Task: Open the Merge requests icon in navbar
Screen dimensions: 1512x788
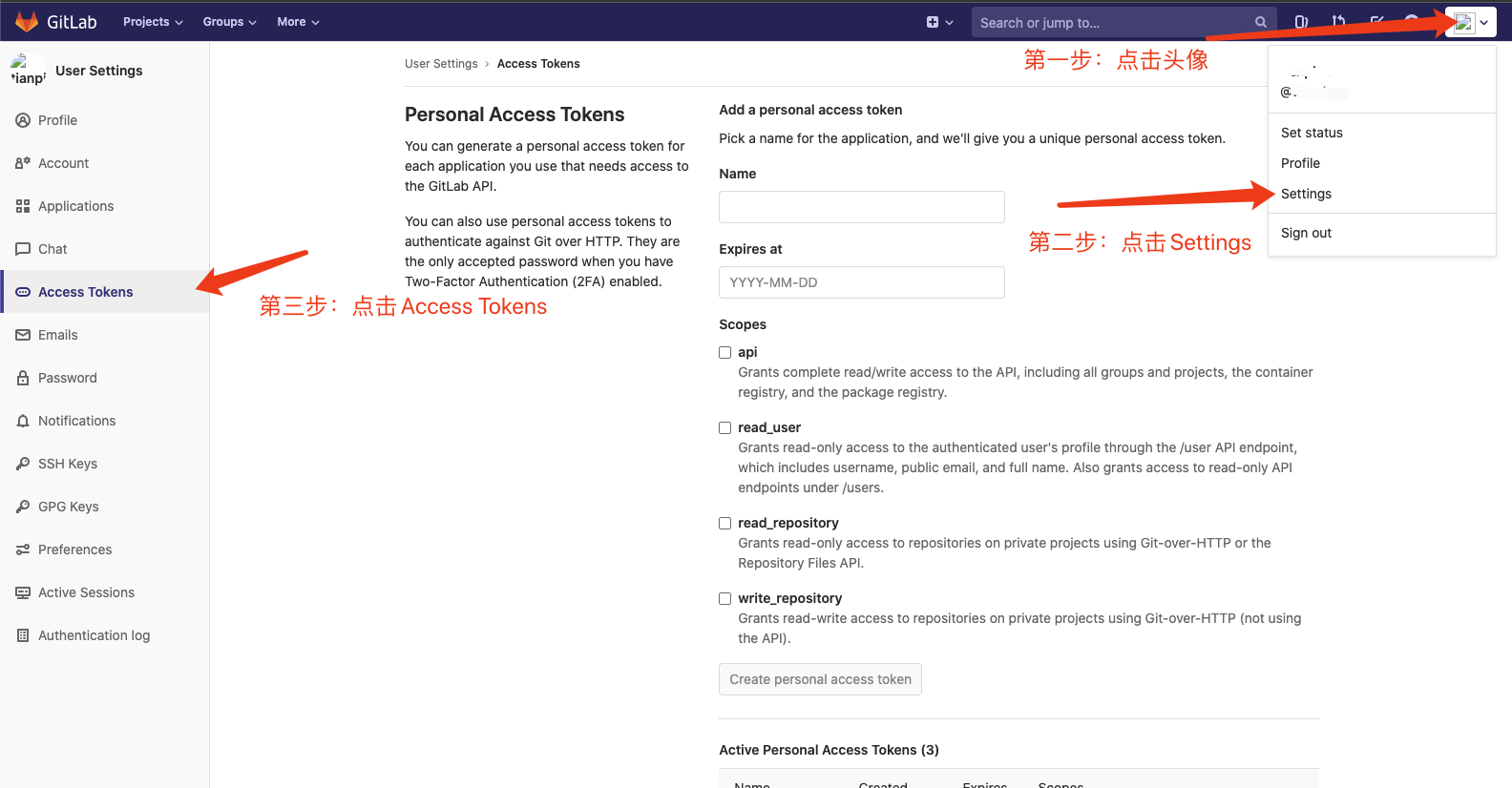Action: click(1339, 22)
